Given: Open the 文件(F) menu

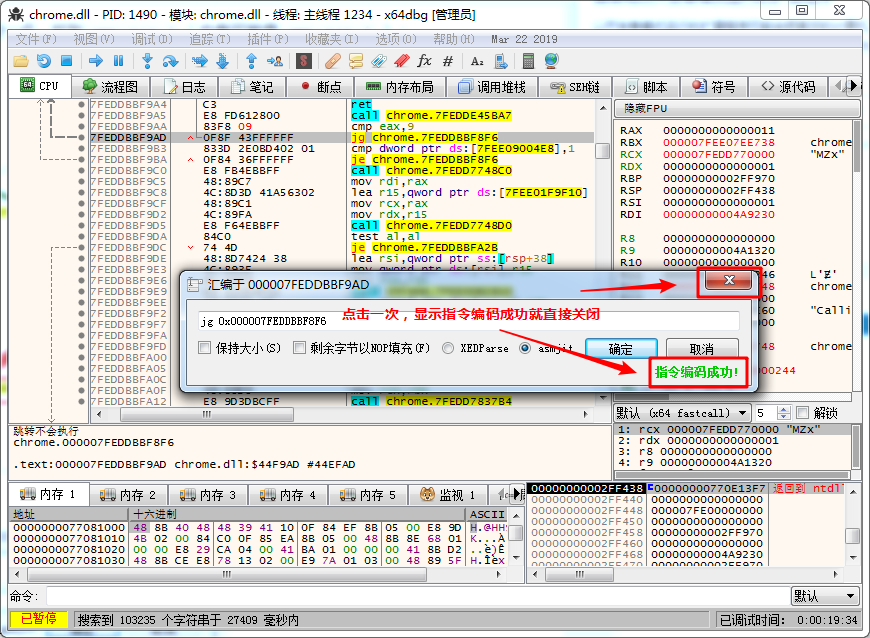Looking at the screenshot, I should (x=36, y=39).
